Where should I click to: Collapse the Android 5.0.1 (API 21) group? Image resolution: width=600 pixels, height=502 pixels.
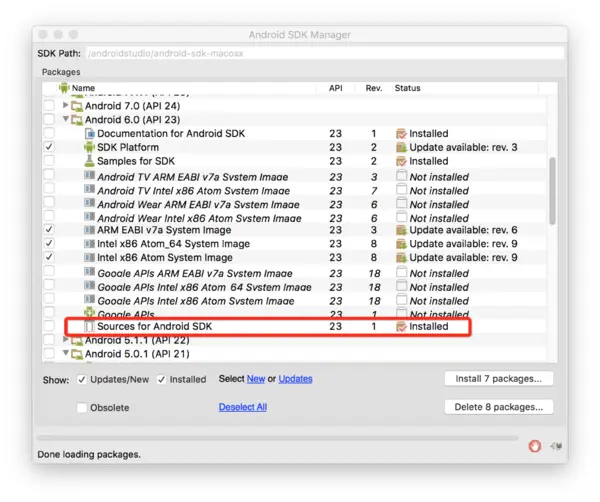pyautogui.click(x=65, y=353)
